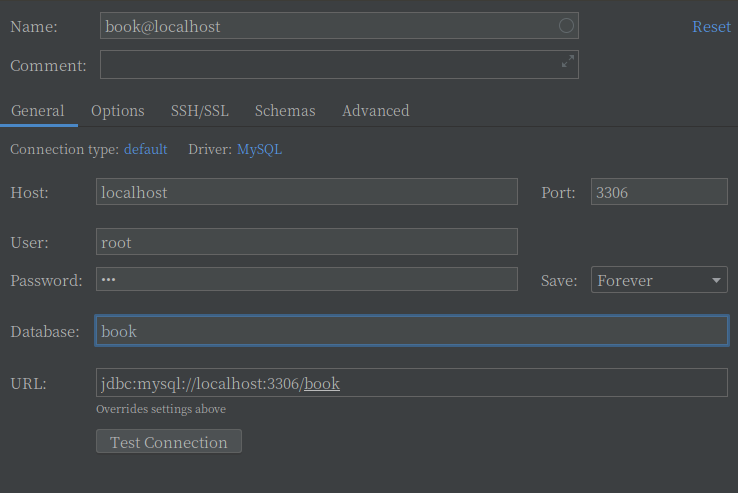Click into the Password field
Screen dimensions: 738x493
click(x=306, y=279)
